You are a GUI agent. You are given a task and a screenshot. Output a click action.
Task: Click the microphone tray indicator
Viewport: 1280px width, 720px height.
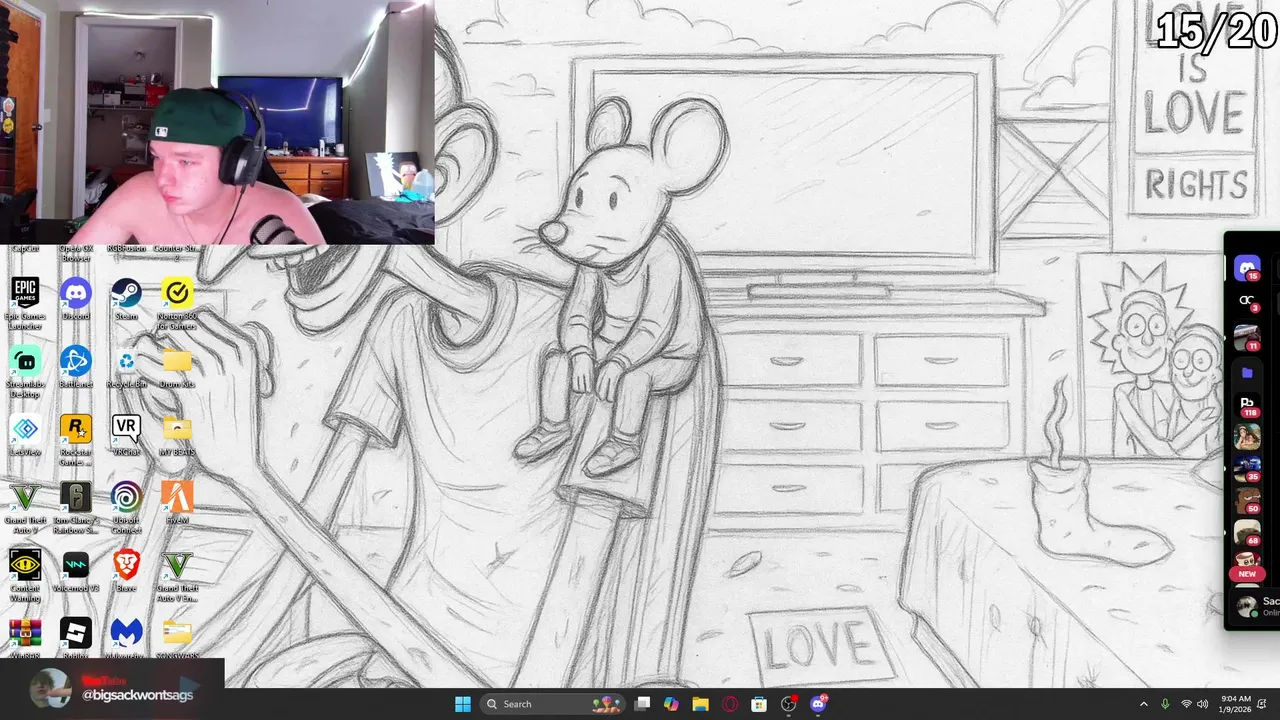(1165, 704)
